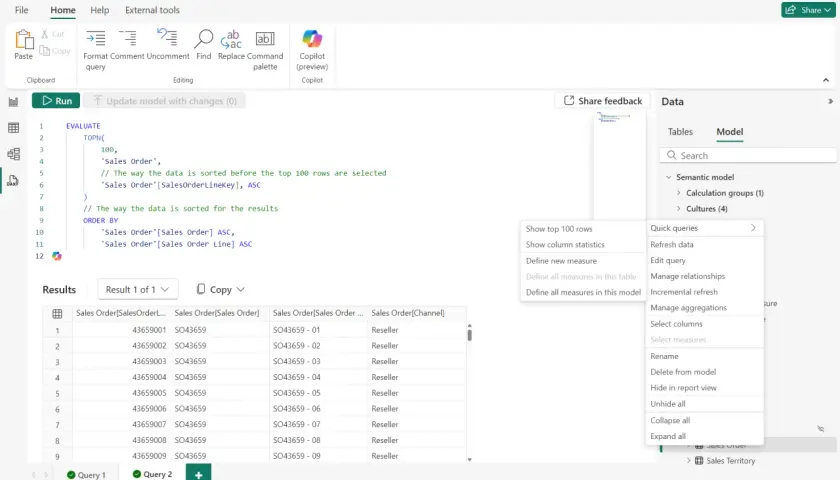Click the editor minimap preview
Screen dimensions: 840x480
(619, 166)
